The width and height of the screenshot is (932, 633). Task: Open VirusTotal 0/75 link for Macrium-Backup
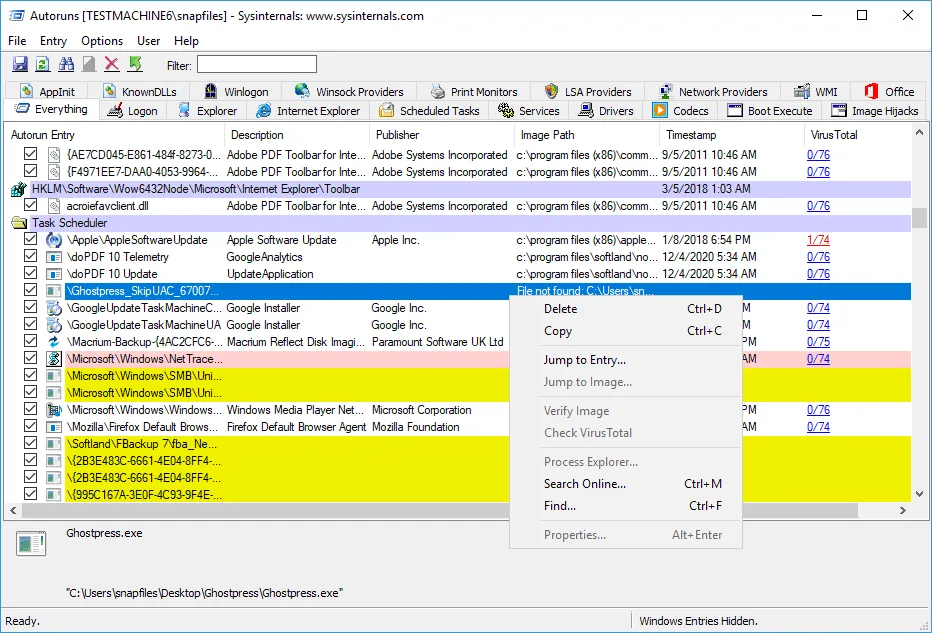tap(818, 342)
